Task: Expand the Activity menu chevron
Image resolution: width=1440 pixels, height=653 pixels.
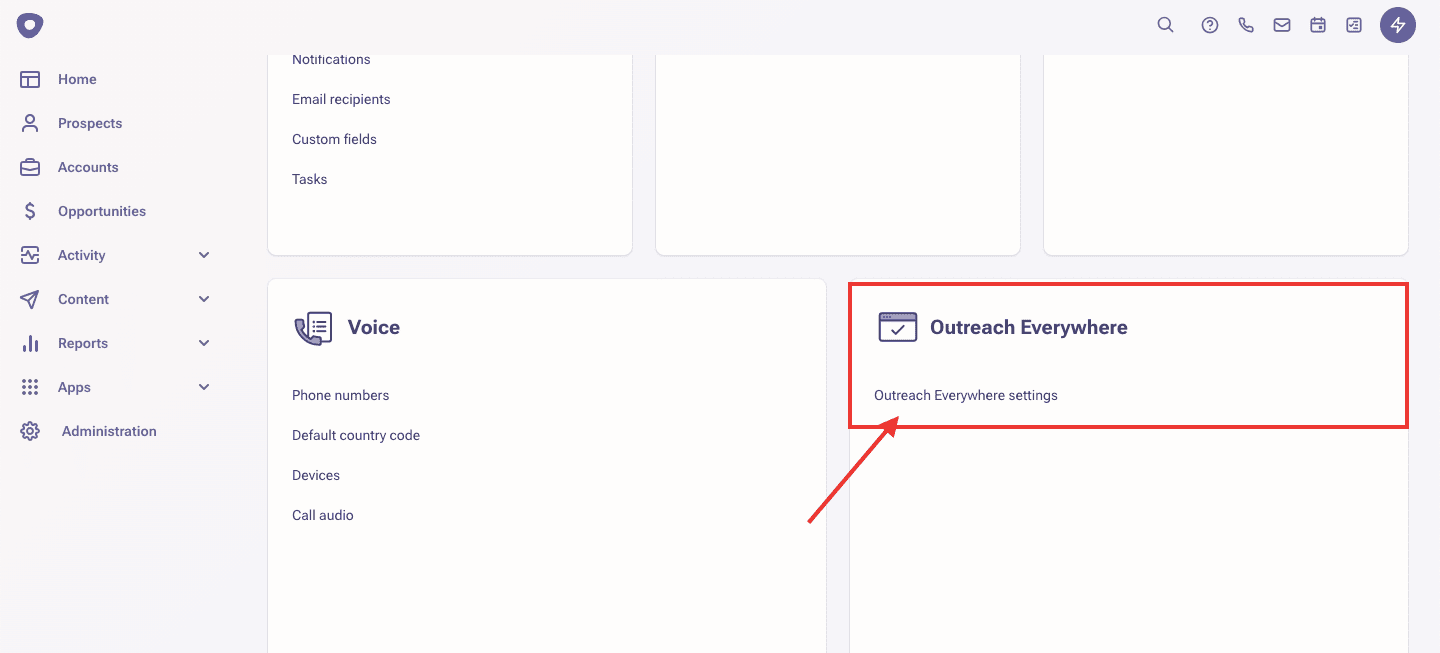Action: (204, 255)
